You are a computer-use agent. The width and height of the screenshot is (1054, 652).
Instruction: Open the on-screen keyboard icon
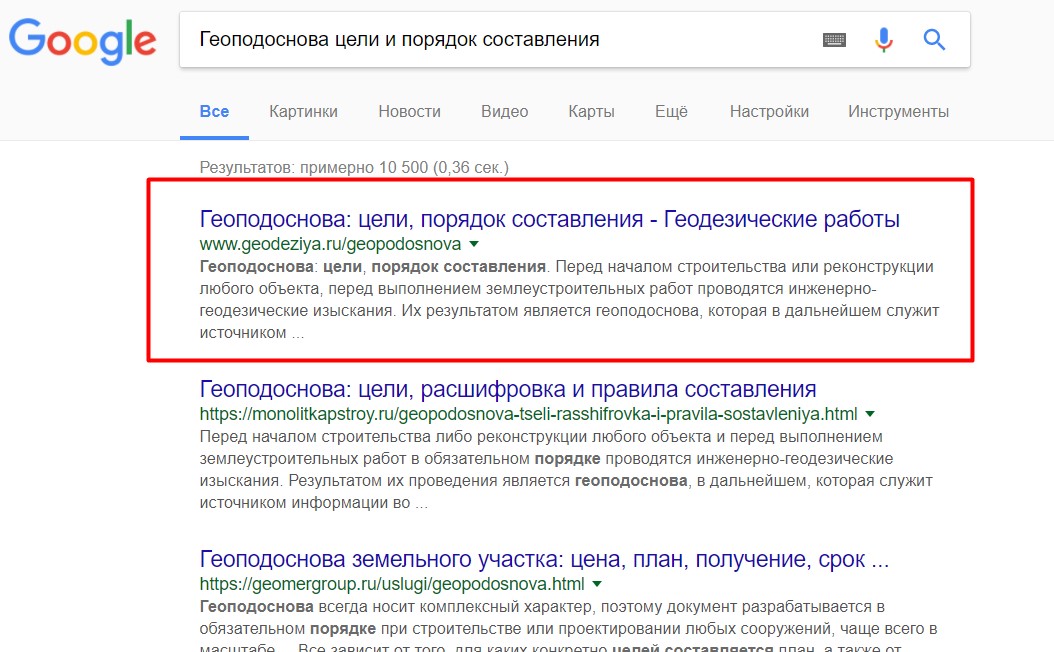tap(834, 40)
